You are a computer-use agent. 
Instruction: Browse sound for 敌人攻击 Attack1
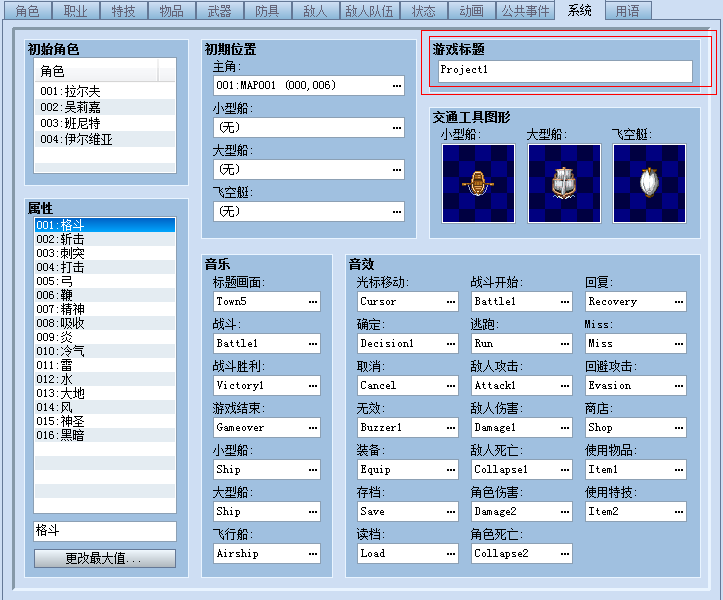[564, 386]
